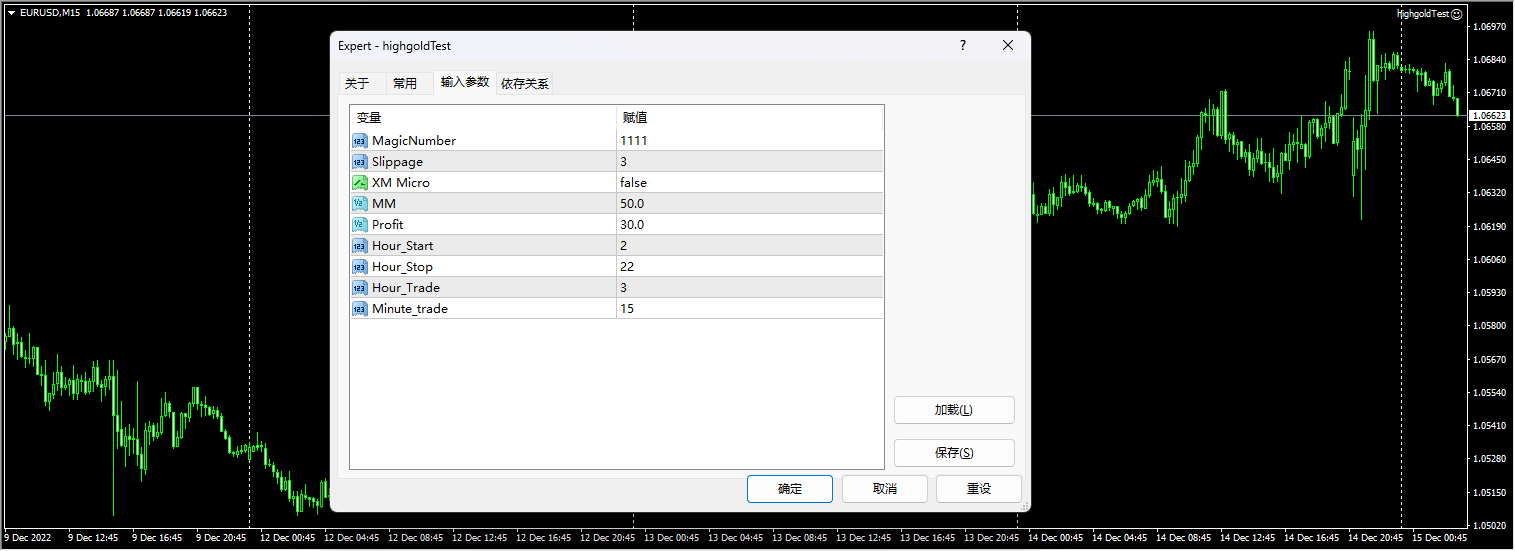Select the Slippage value 3
The image size is (1515, 551).
click(623, 162)
